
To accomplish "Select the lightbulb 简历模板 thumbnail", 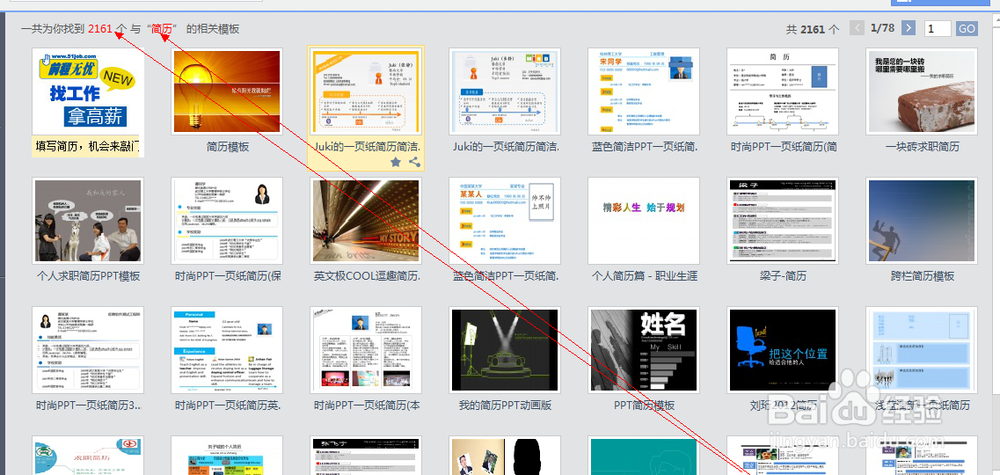I will 227,91.
